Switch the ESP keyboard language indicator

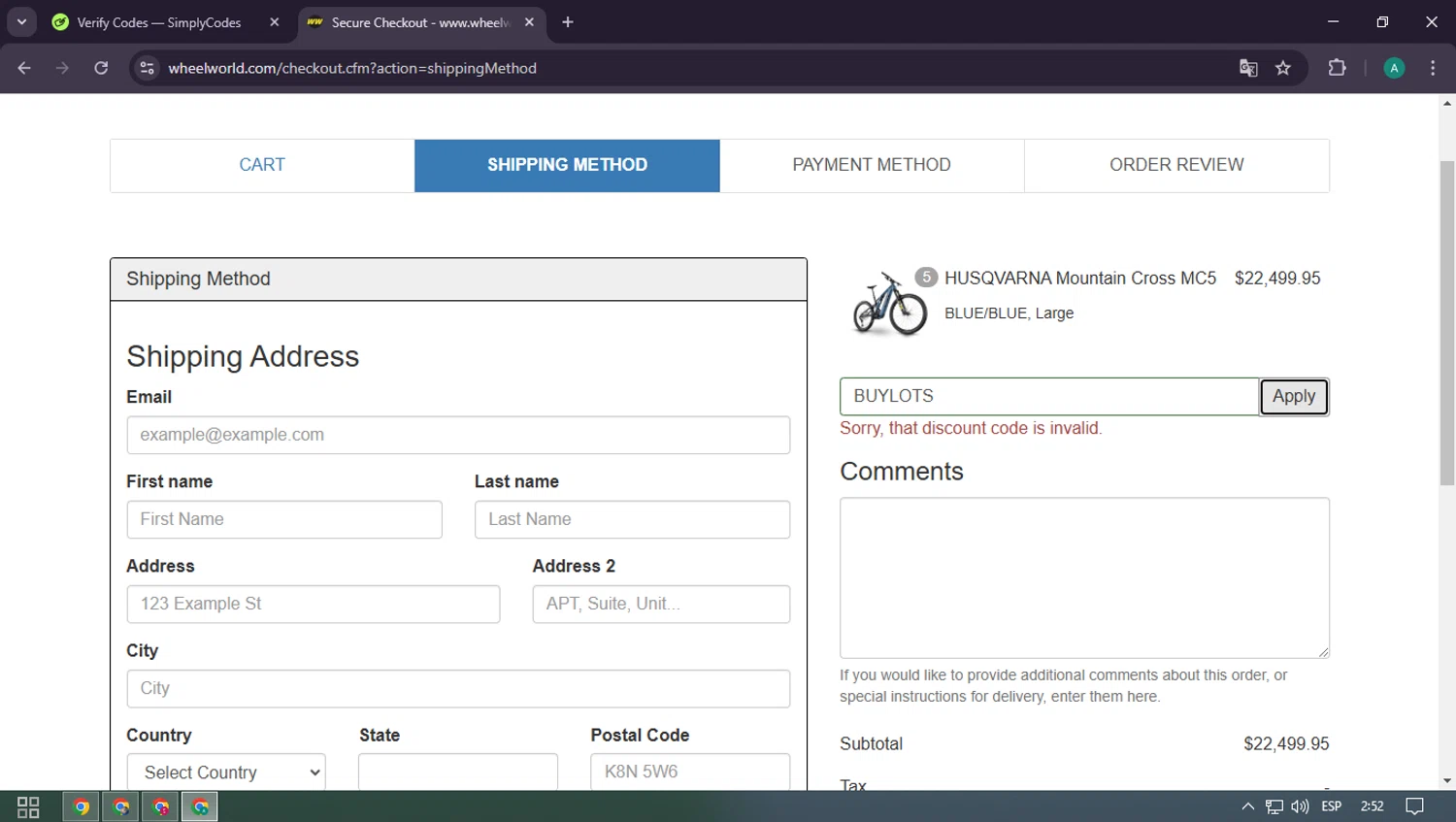click(1332, 806)
